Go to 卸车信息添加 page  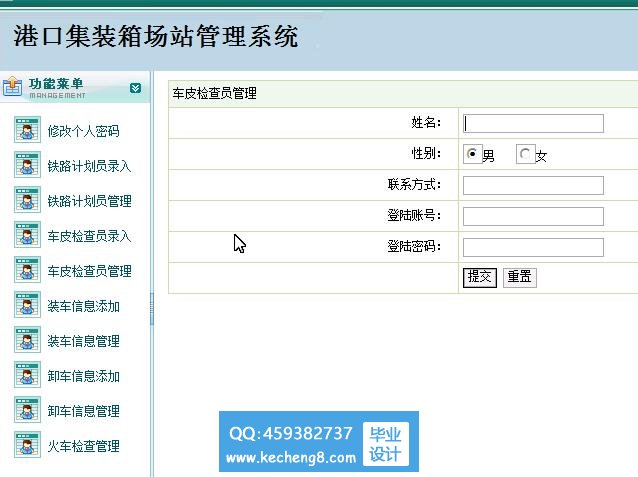(83, 376)
